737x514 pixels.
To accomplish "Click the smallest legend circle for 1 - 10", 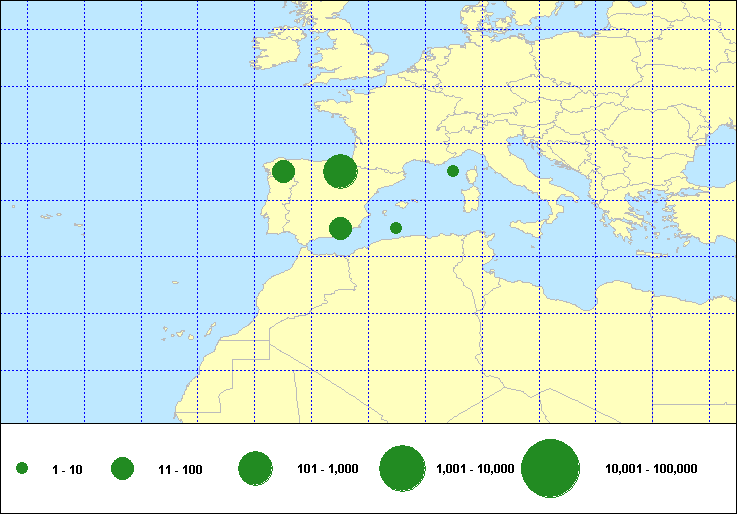I will pyautogui.click(x=22, y=469).
